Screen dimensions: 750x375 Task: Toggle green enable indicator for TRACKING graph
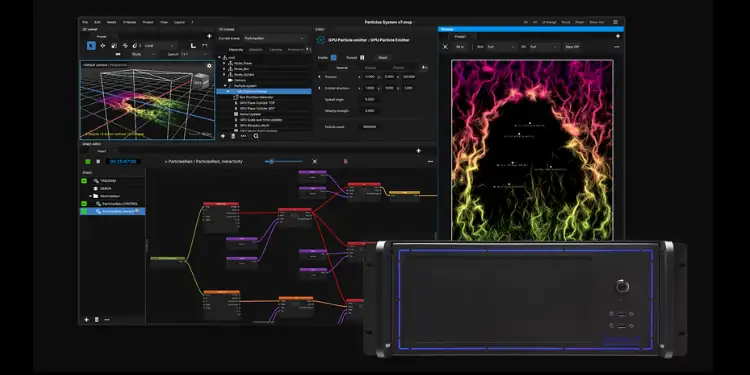point(84,181)
